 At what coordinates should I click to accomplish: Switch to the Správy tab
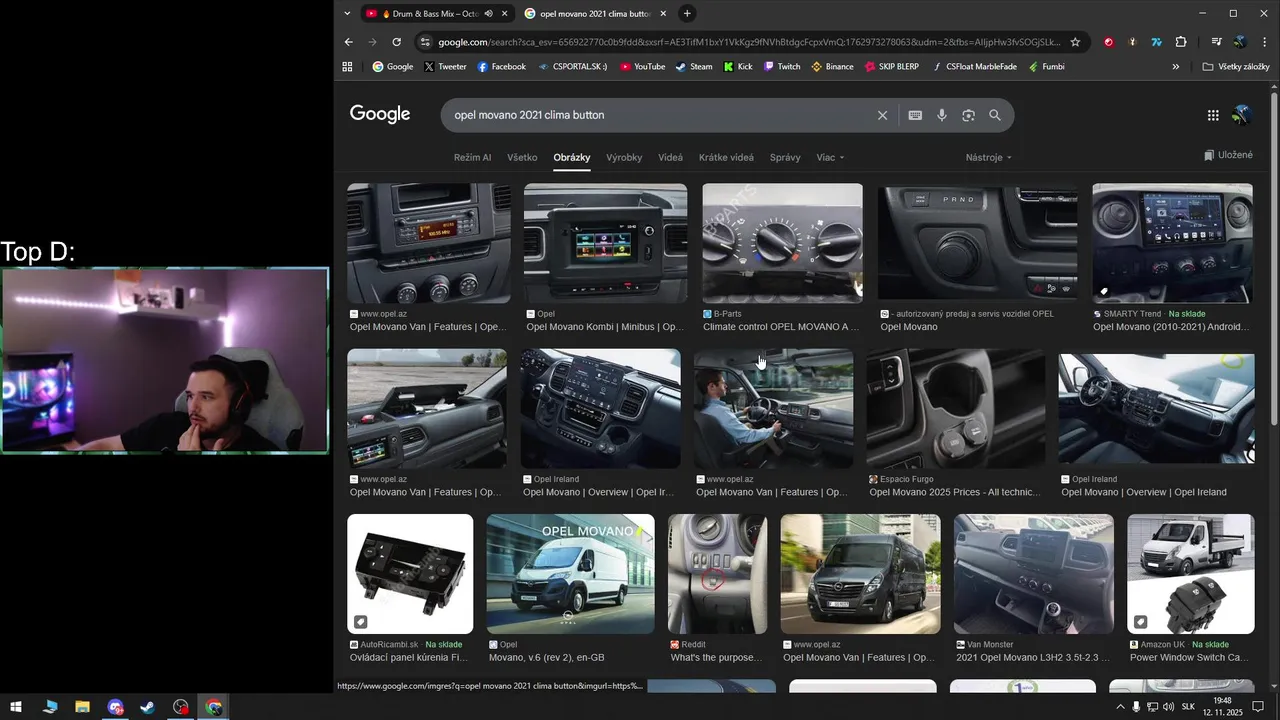pos(785,158)
